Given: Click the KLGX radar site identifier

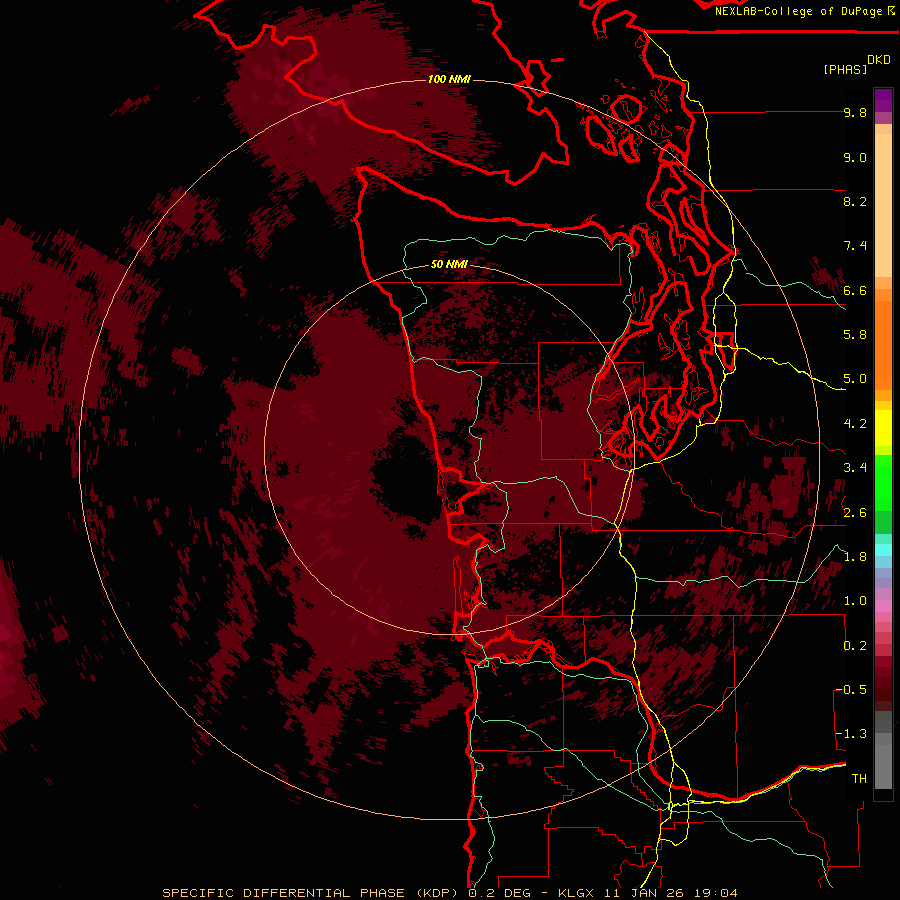Looking at the screenshot, I should [x=577, y=893].
